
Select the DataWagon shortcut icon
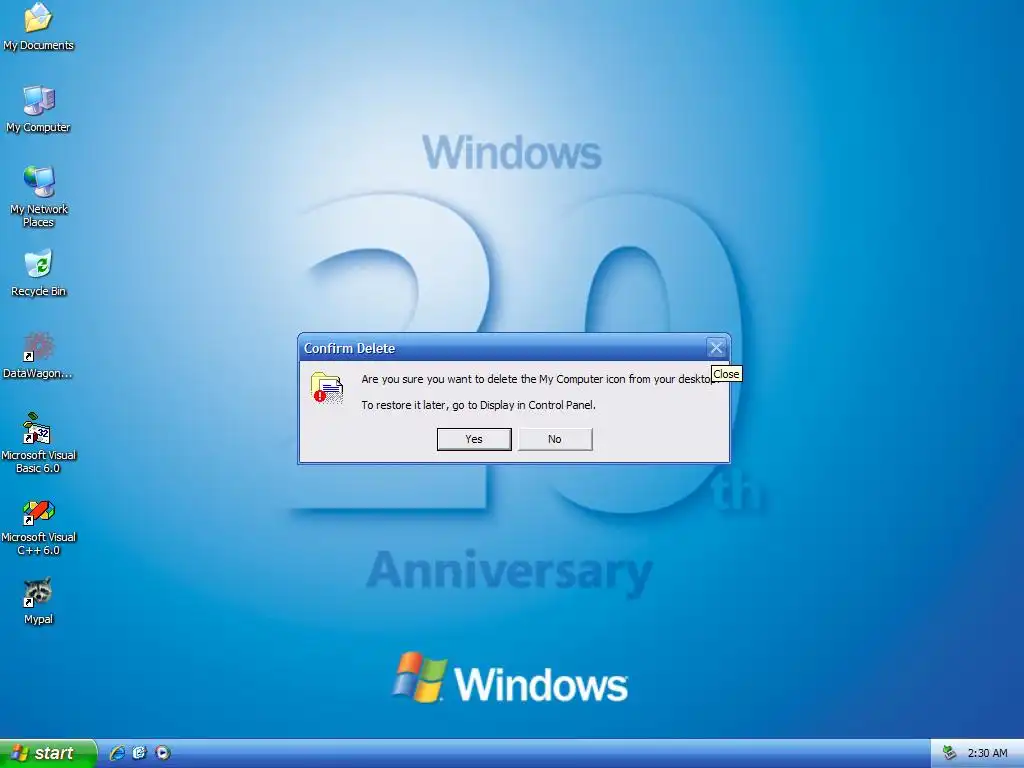pos(38,355)
